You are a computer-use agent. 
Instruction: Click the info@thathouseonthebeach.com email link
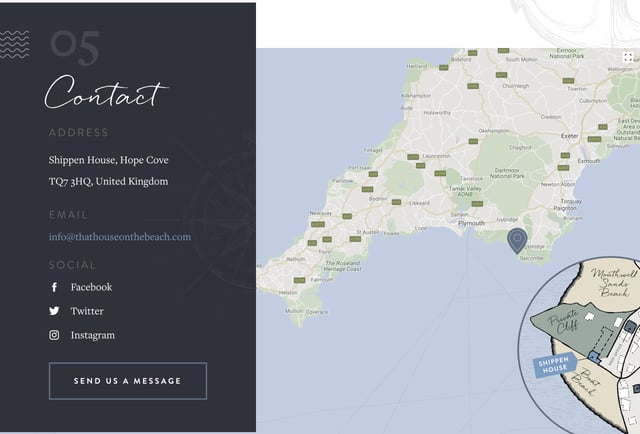tap(119, 237)
